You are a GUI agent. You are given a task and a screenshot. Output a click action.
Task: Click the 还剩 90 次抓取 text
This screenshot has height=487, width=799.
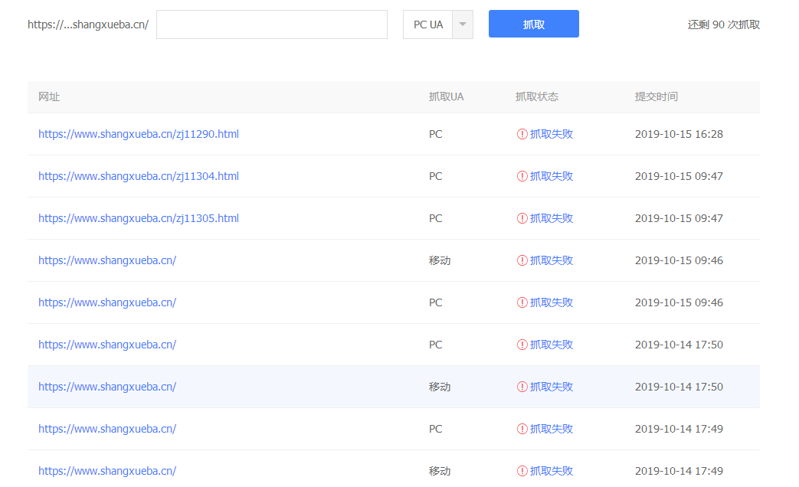[724, 24]
